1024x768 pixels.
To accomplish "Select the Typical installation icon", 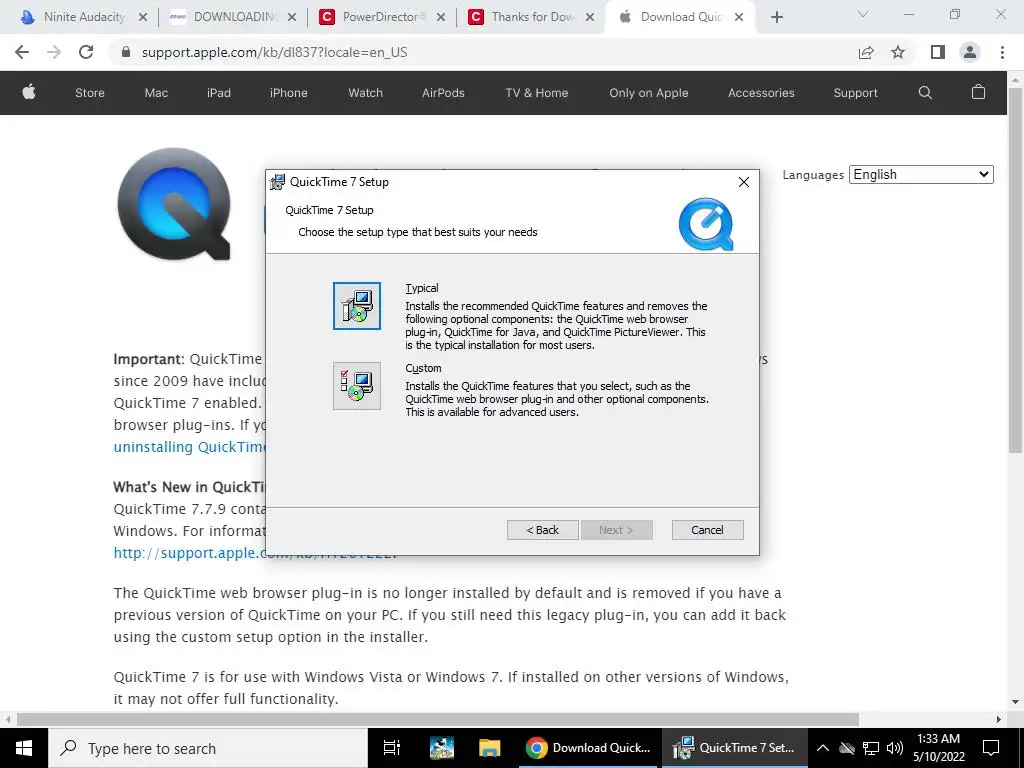I will point(357,306).
